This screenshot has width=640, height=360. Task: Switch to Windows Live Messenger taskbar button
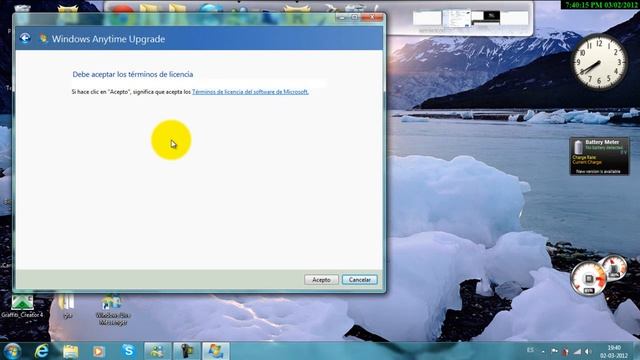click(x=157, y=351)
